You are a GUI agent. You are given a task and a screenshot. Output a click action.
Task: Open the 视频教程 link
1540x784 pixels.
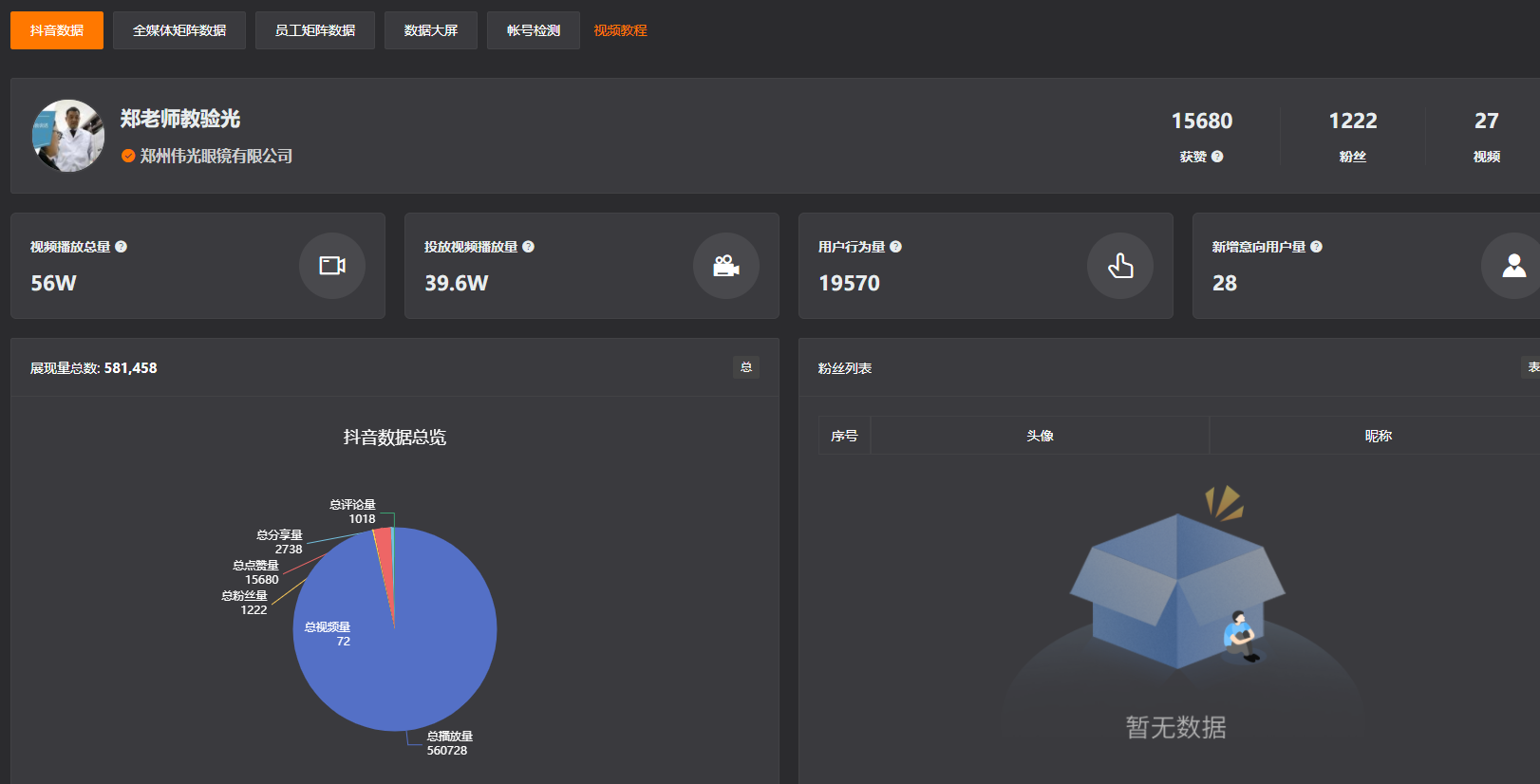[x=621, y=30]
